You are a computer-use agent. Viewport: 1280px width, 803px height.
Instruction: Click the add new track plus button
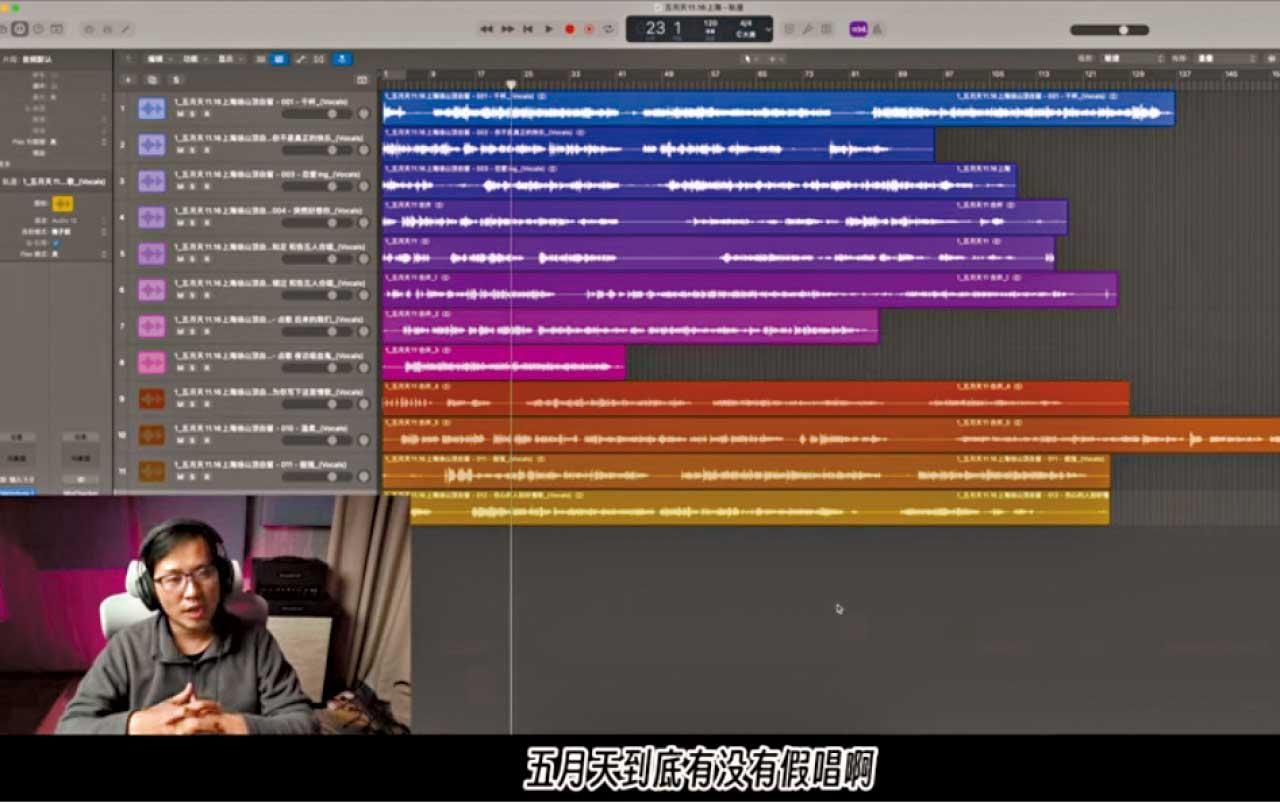point(128,79)
